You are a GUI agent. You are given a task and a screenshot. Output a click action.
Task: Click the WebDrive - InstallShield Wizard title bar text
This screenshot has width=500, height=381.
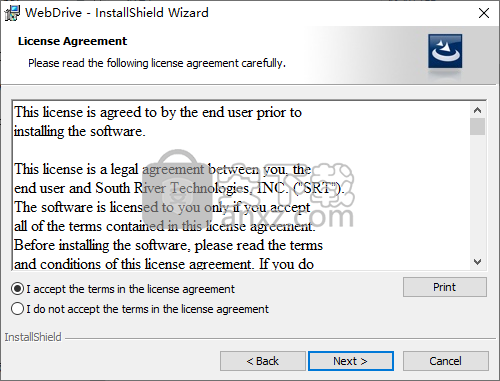point(117,13)
